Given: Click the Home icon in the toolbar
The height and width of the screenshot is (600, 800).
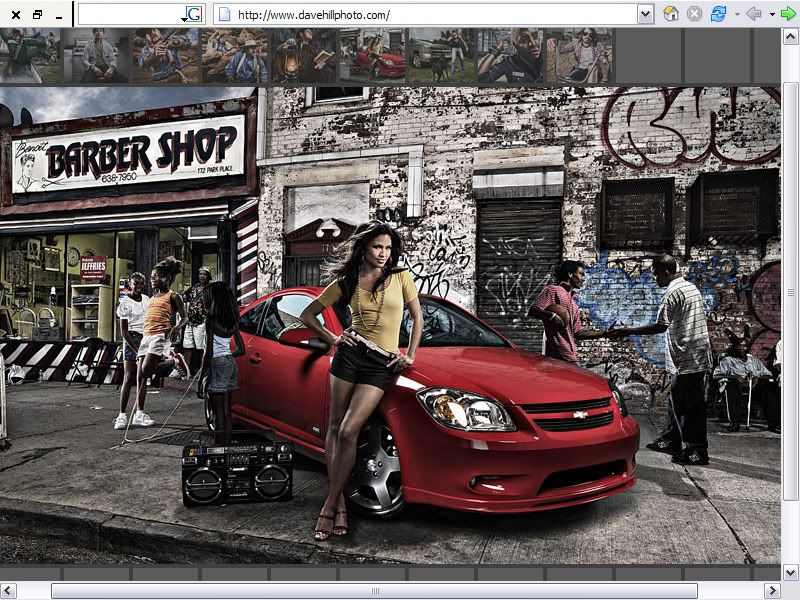Looking at the screenshot, I should coord(671,14).
